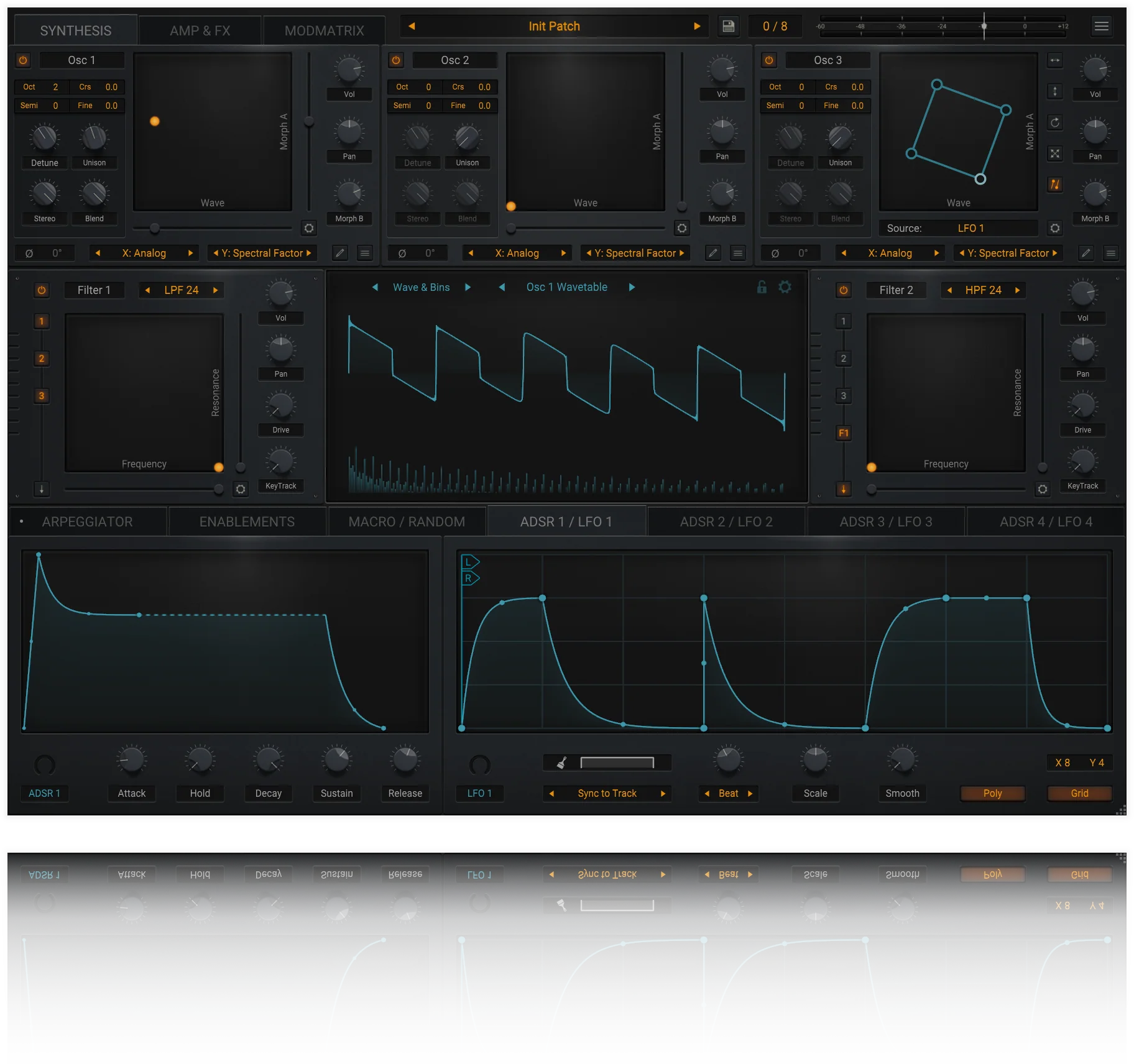Click the save preset floppy disk icon
This screenshot has width=1134, height=1064.
[x=728, y=26]
